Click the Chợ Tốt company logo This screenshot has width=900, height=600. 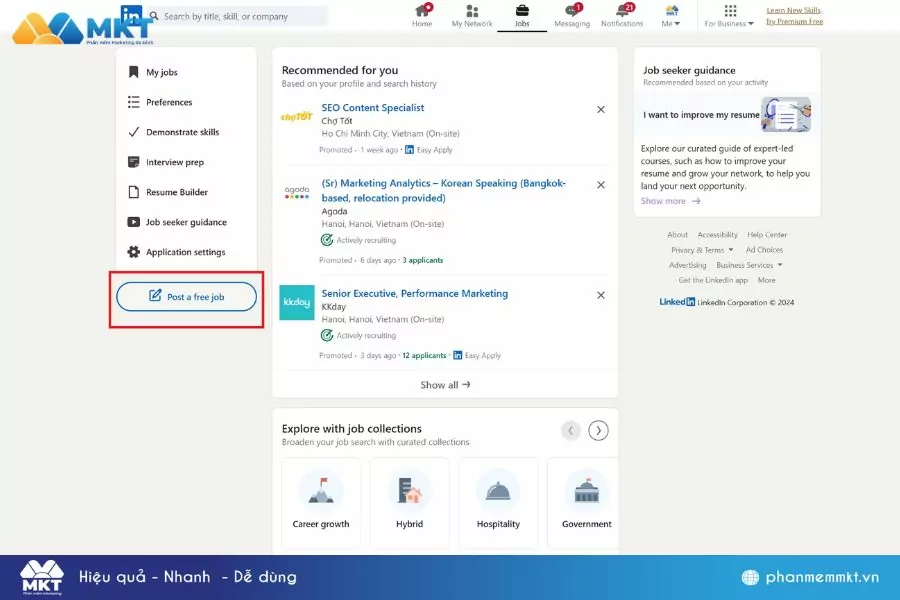(297, 117)
